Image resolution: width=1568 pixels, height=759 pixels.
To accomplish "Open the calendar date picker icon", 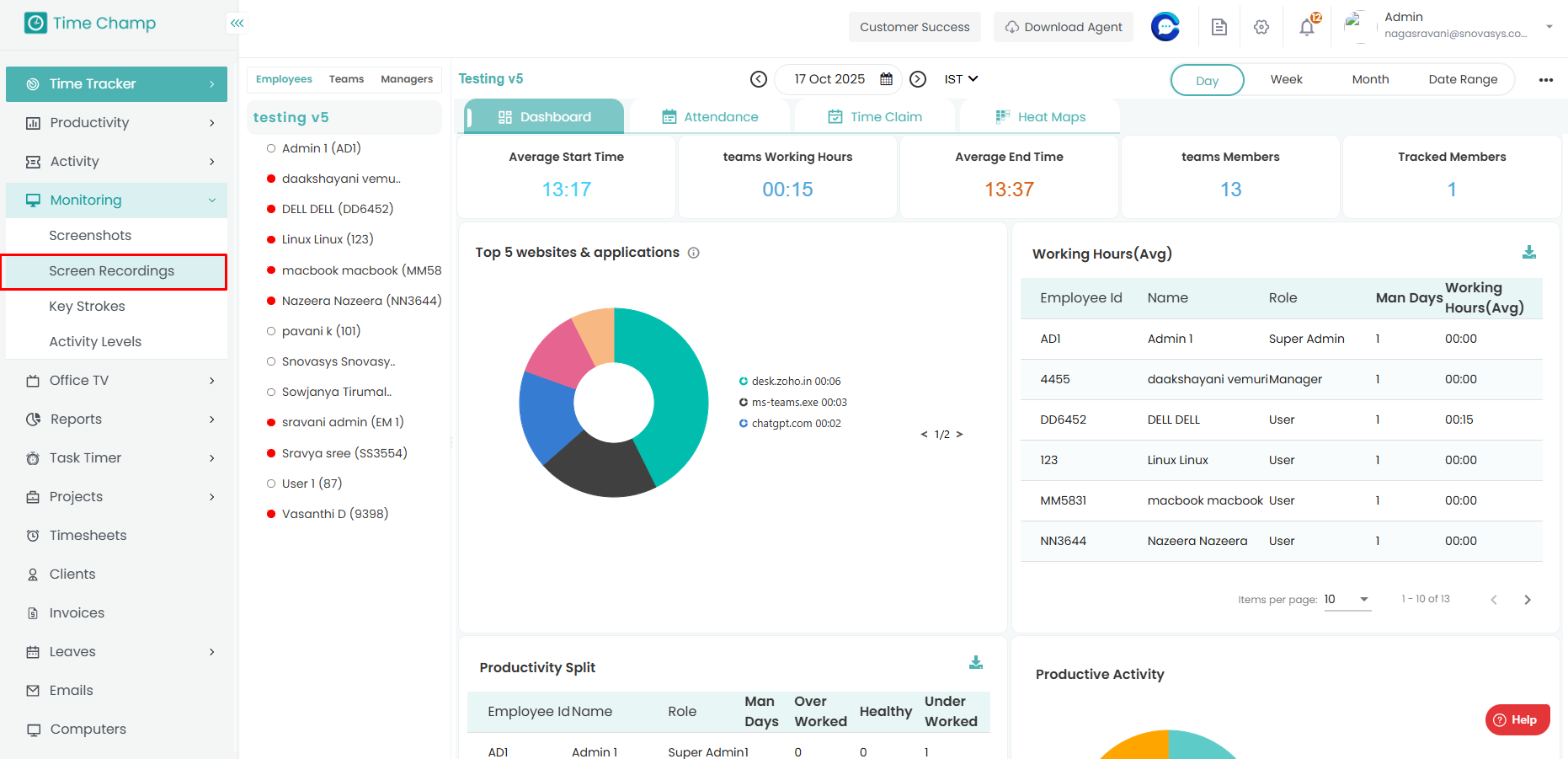I will click(x=886, y=79).
